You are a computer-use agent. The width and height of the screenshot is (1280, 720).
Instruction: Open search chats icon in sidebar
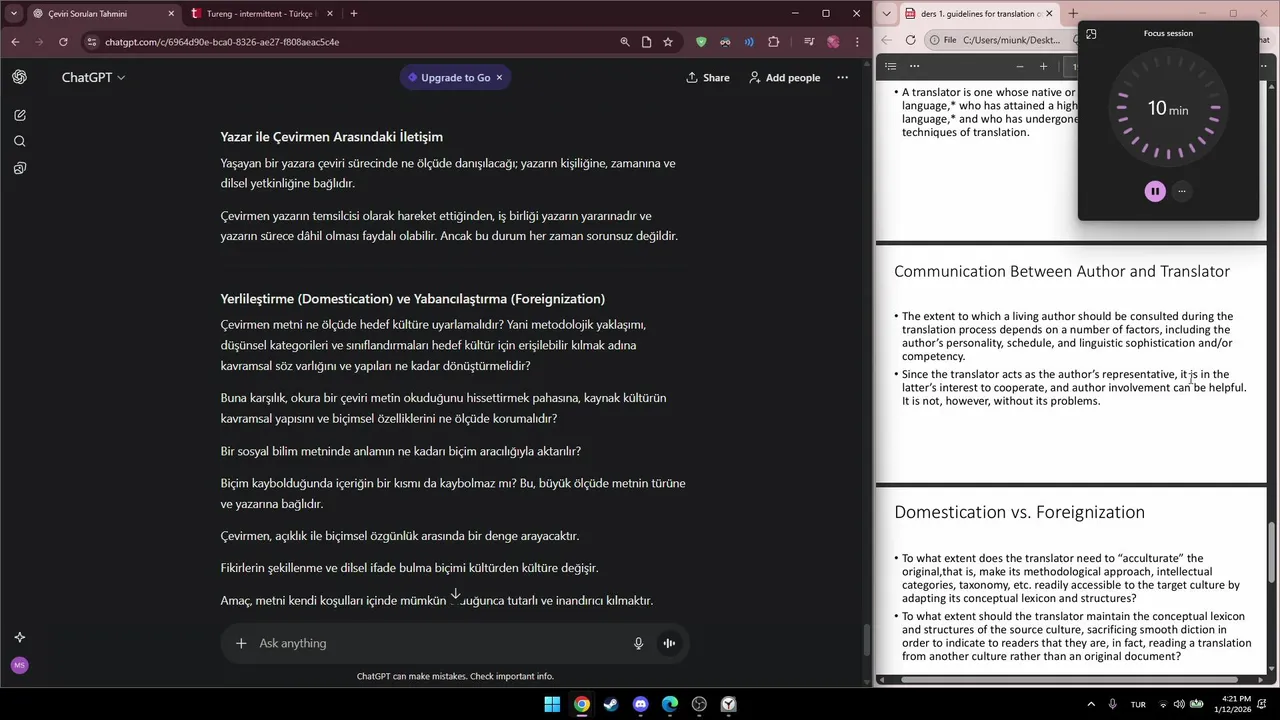[x=20, y=141]
